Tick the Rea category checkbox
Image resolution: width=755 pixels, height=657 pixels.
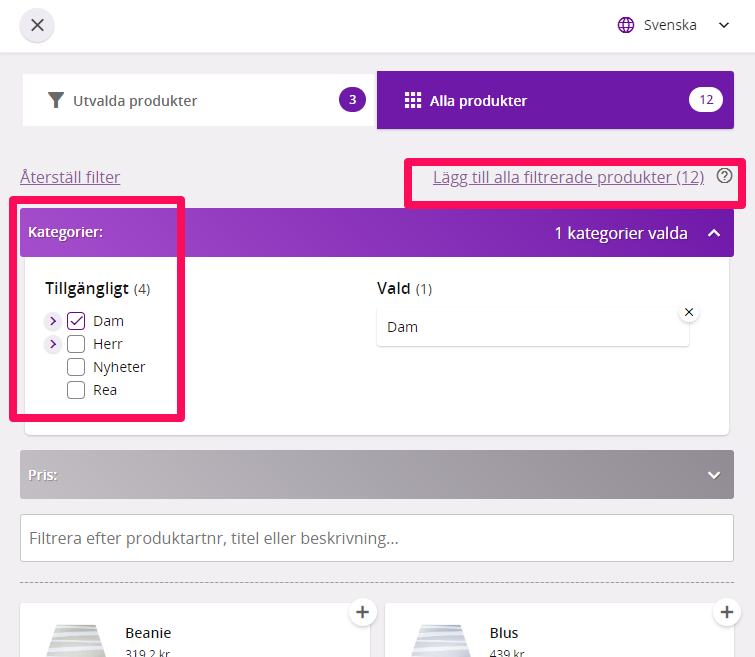click(x=76, y=390)
